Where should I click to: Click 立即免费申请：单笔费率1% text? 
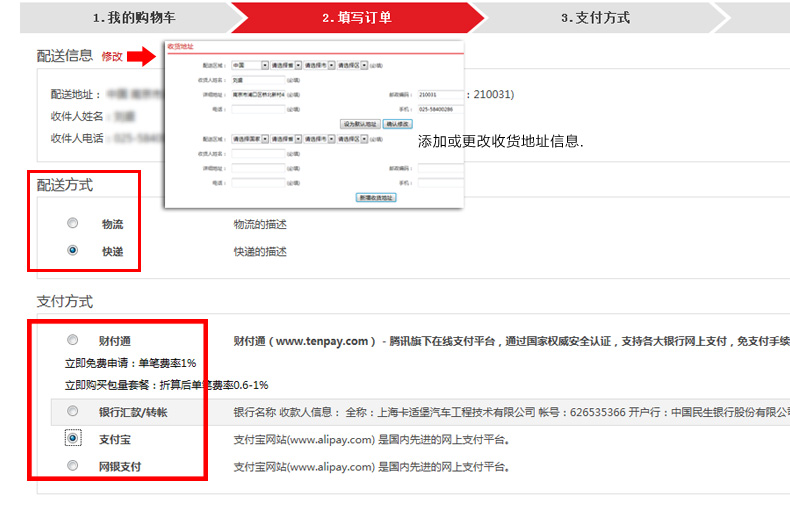click(130, 363)
